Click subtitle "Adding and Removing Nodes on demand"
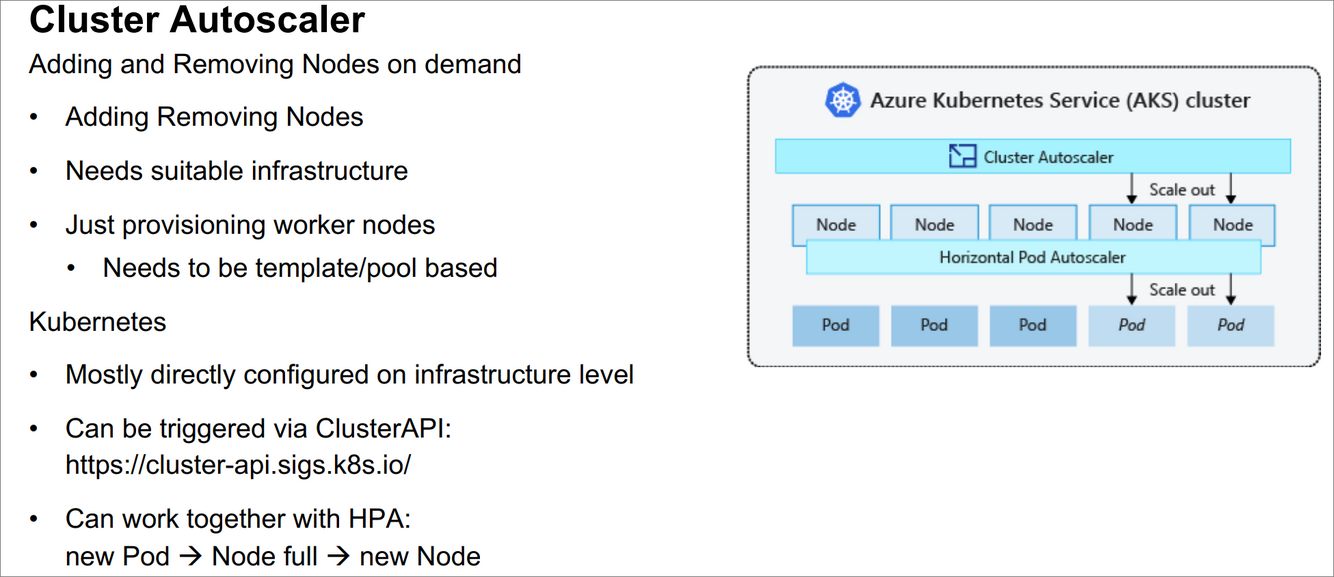The image size is (1334, 577). (x=275, y=64)
